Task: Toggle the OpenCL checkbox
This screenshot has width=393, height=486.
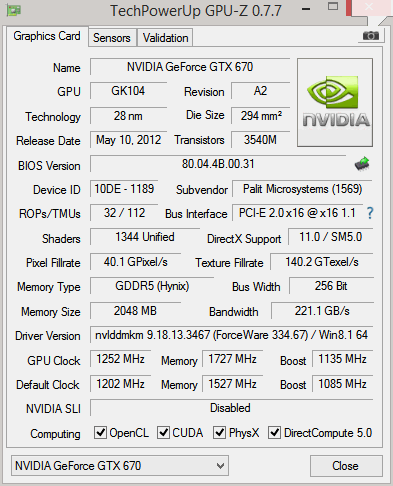Action: (x=101, y=432)
